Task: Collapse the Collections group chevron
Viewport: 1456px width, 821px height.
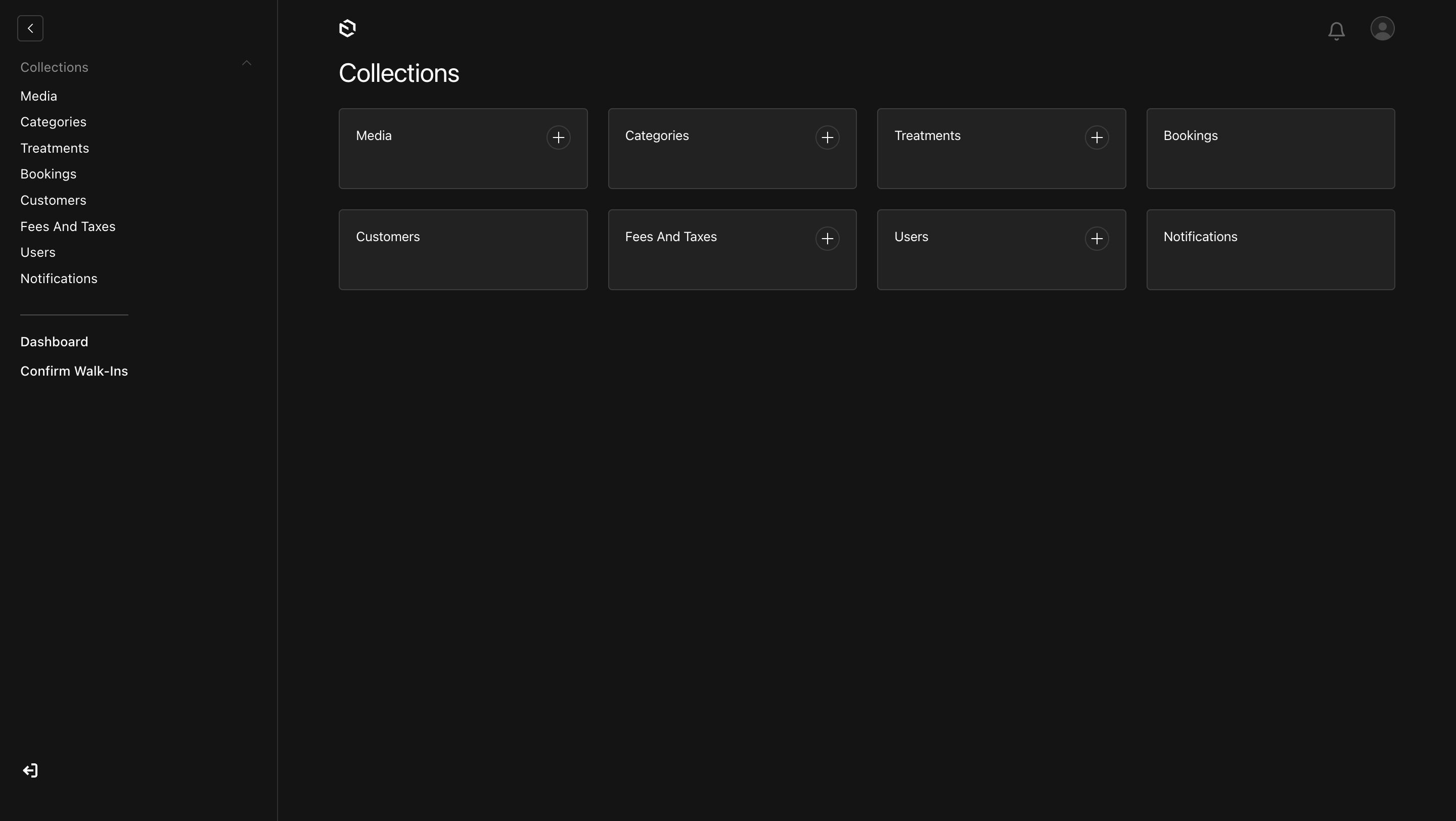Action: pyautogui.click(x=246, y=63)
